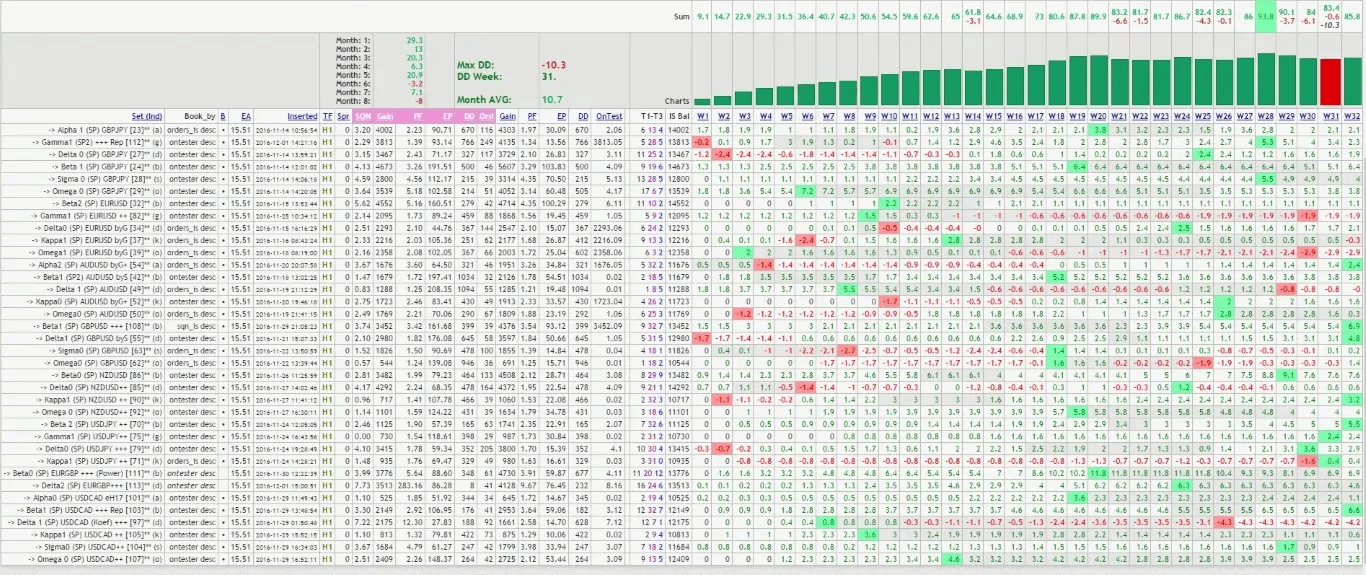Click the W20 week column header

1099,117
